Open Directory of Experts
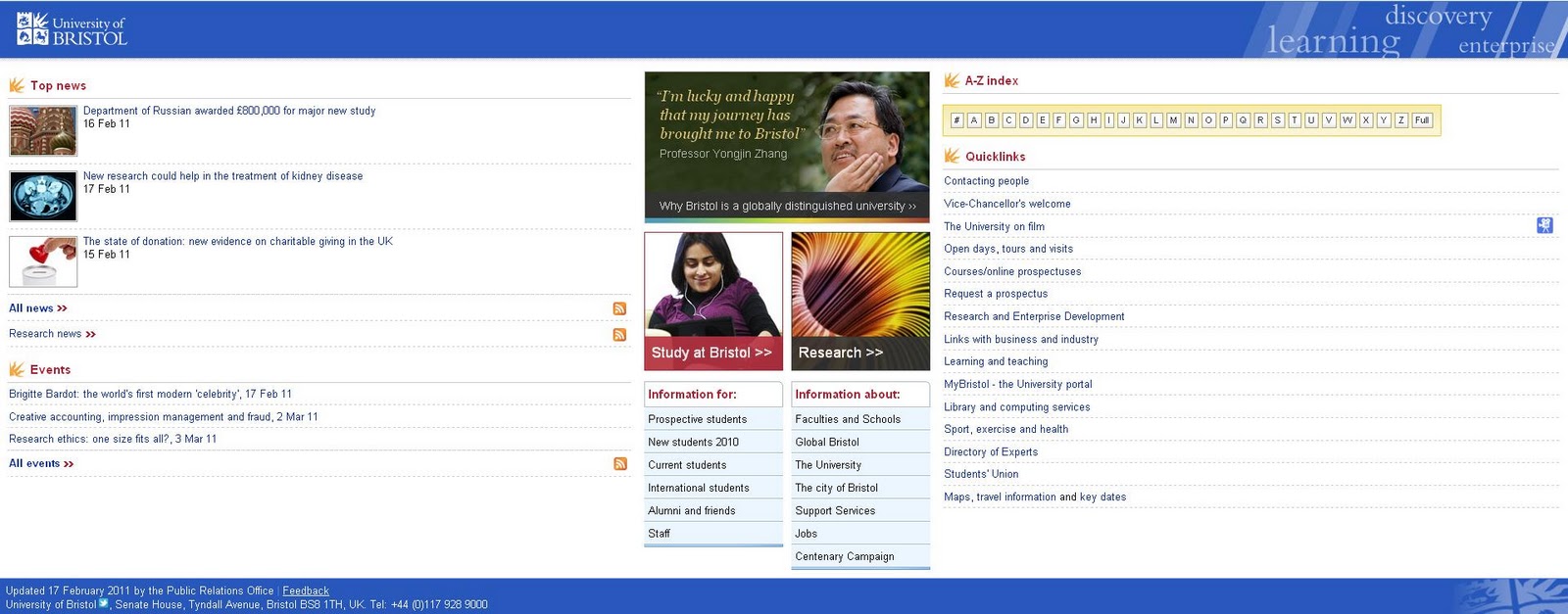The height and width of the screenshot is (614, 1568). 991,452
